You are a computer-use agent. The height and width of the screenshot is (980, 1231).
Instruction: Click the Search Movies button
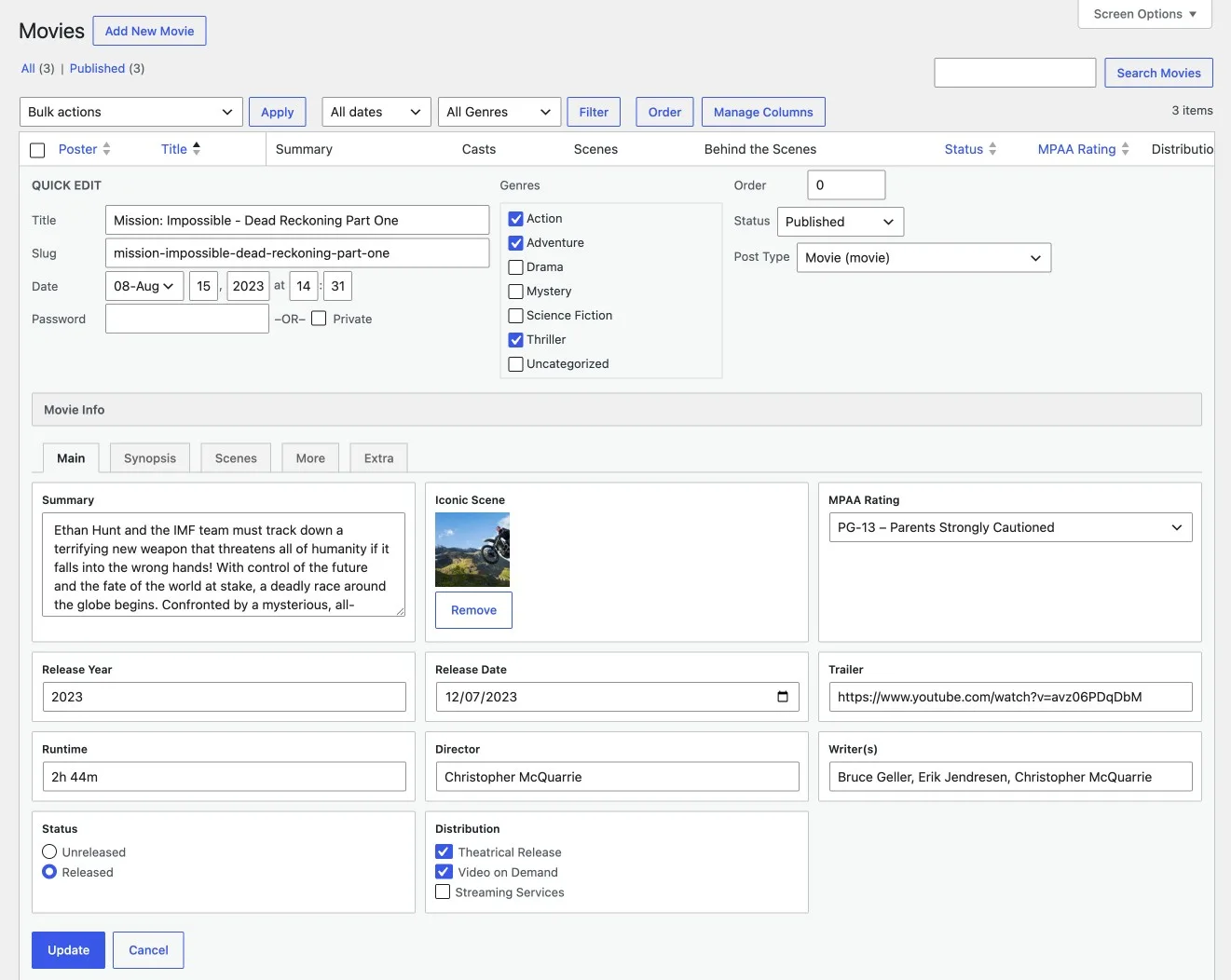tap(1159, 73)
